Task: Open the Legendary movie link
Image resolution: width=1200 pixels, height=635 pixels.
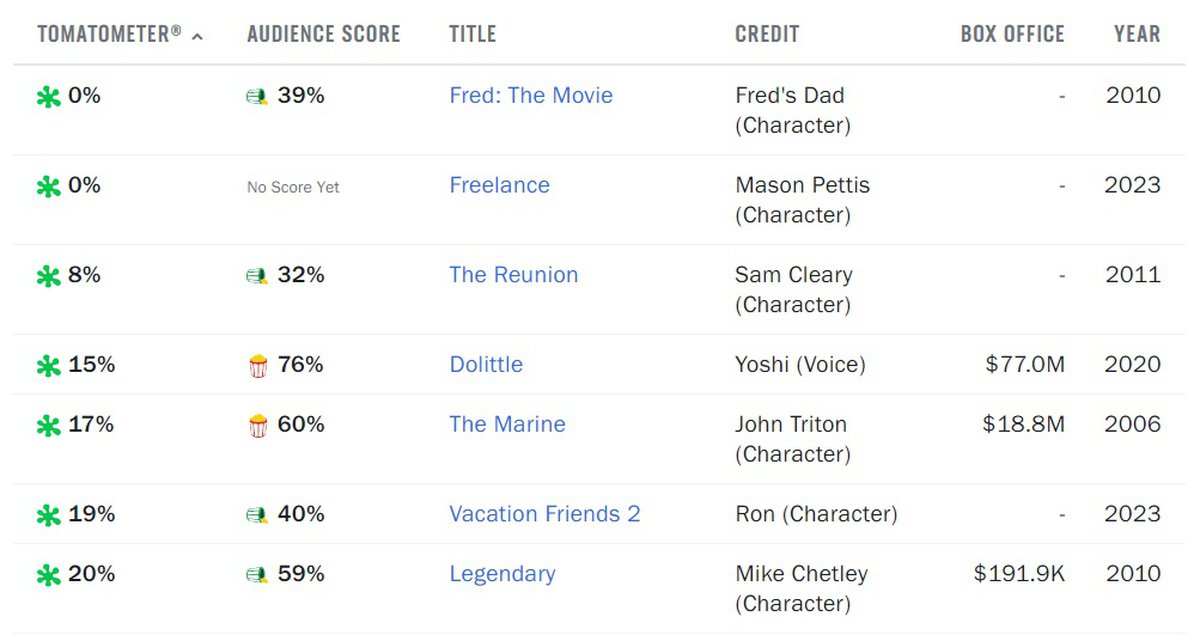Action: click(x=502, y=575)
